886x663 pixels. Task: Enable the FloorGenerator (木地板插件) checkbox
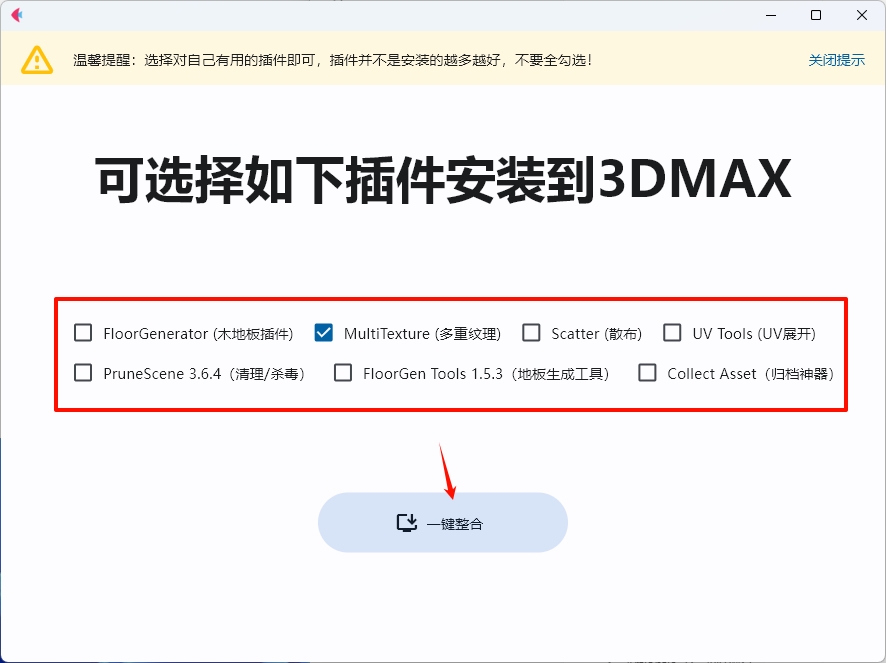[83, 332]
